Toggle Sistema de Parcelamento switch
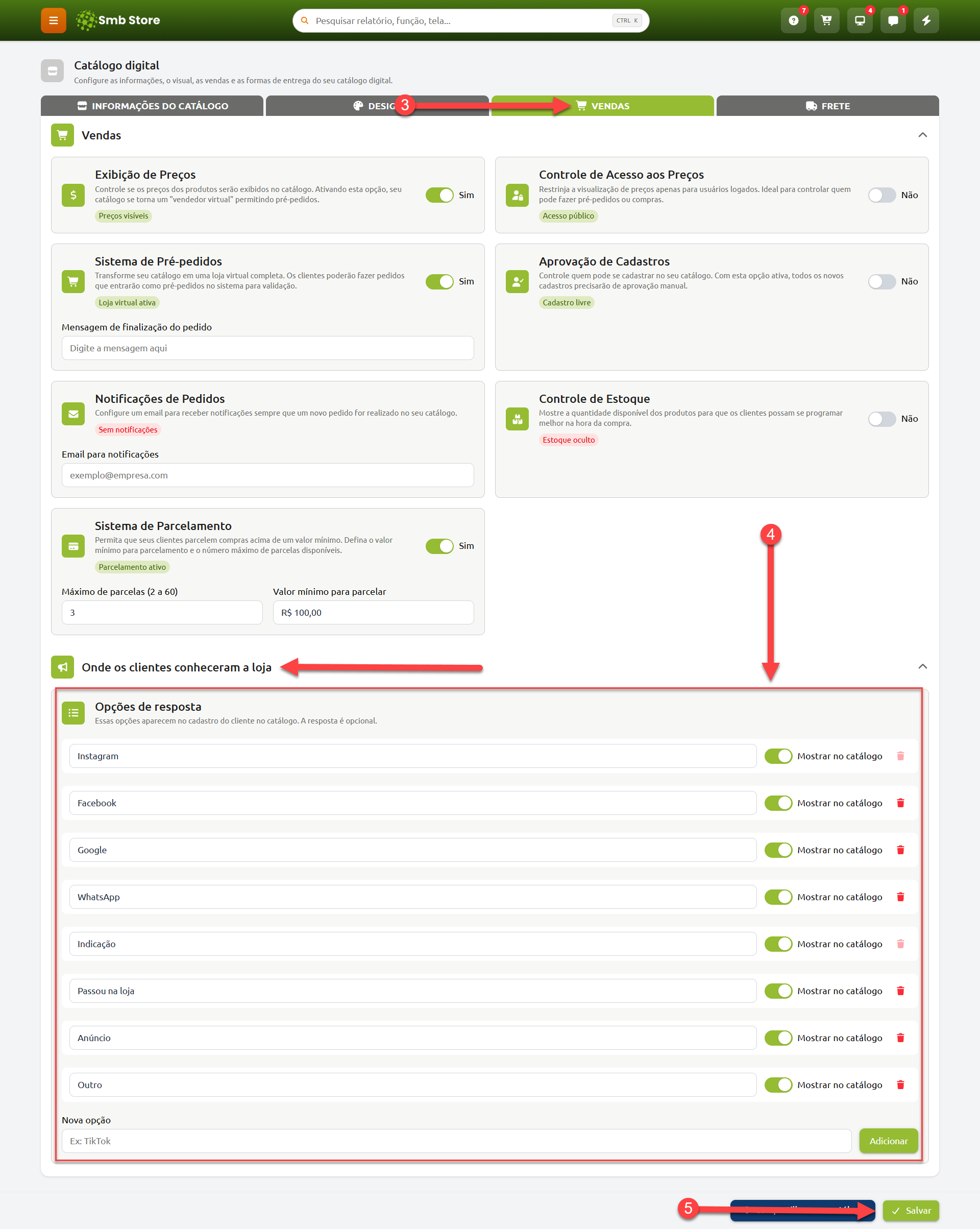Image resolution: width=980 pixels, height=1229 pixels. (x=439, y=546)
